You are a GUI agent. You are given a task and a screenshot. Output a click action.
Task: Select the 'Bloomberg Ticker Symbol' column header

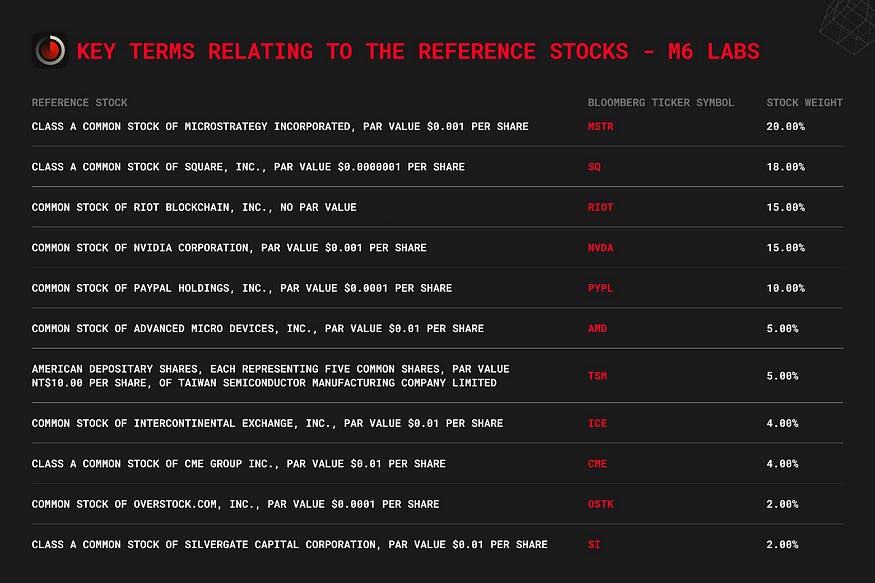click(661, 103)
